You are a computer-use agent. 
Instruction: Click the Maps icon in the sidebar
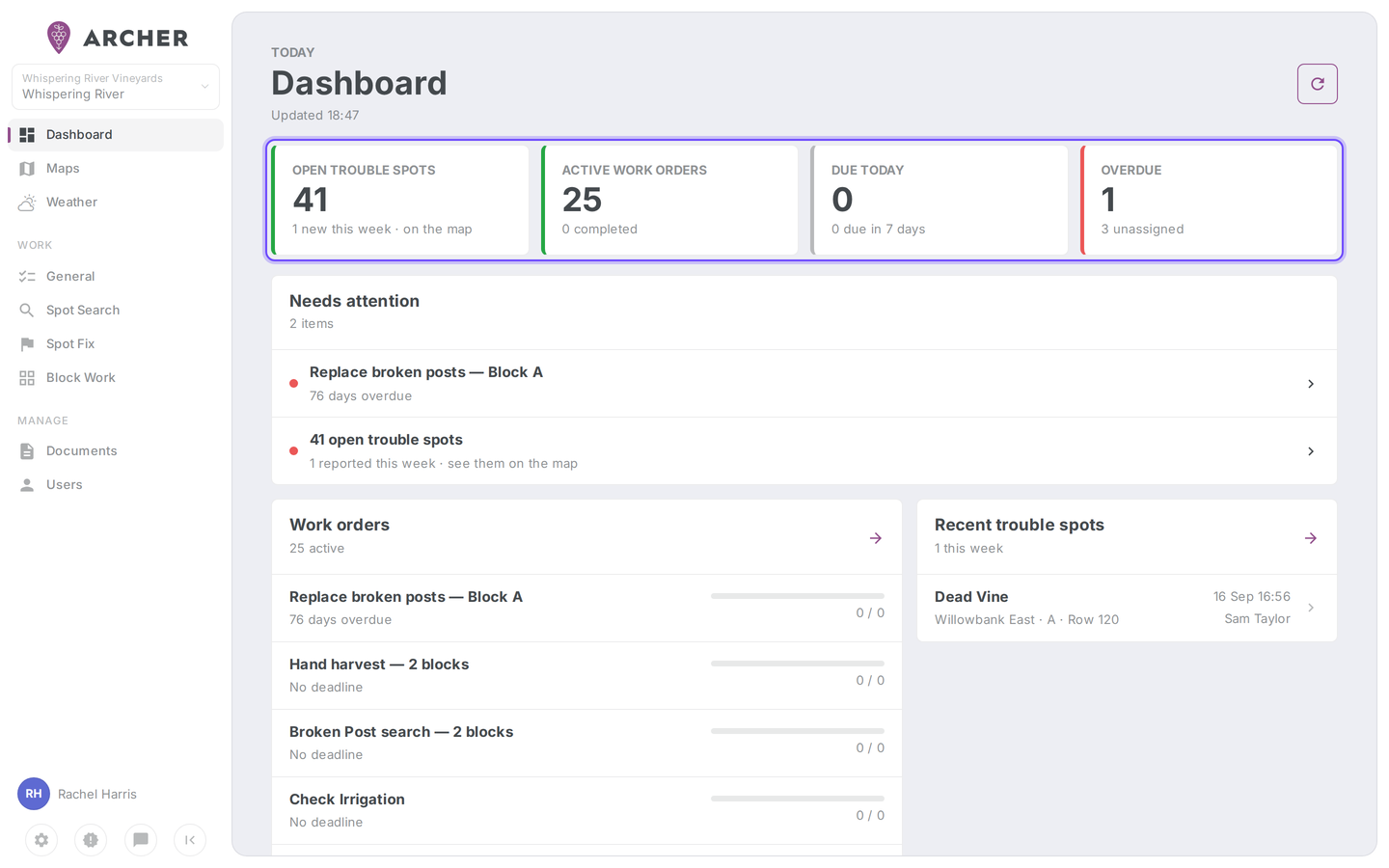coord(27,169)
